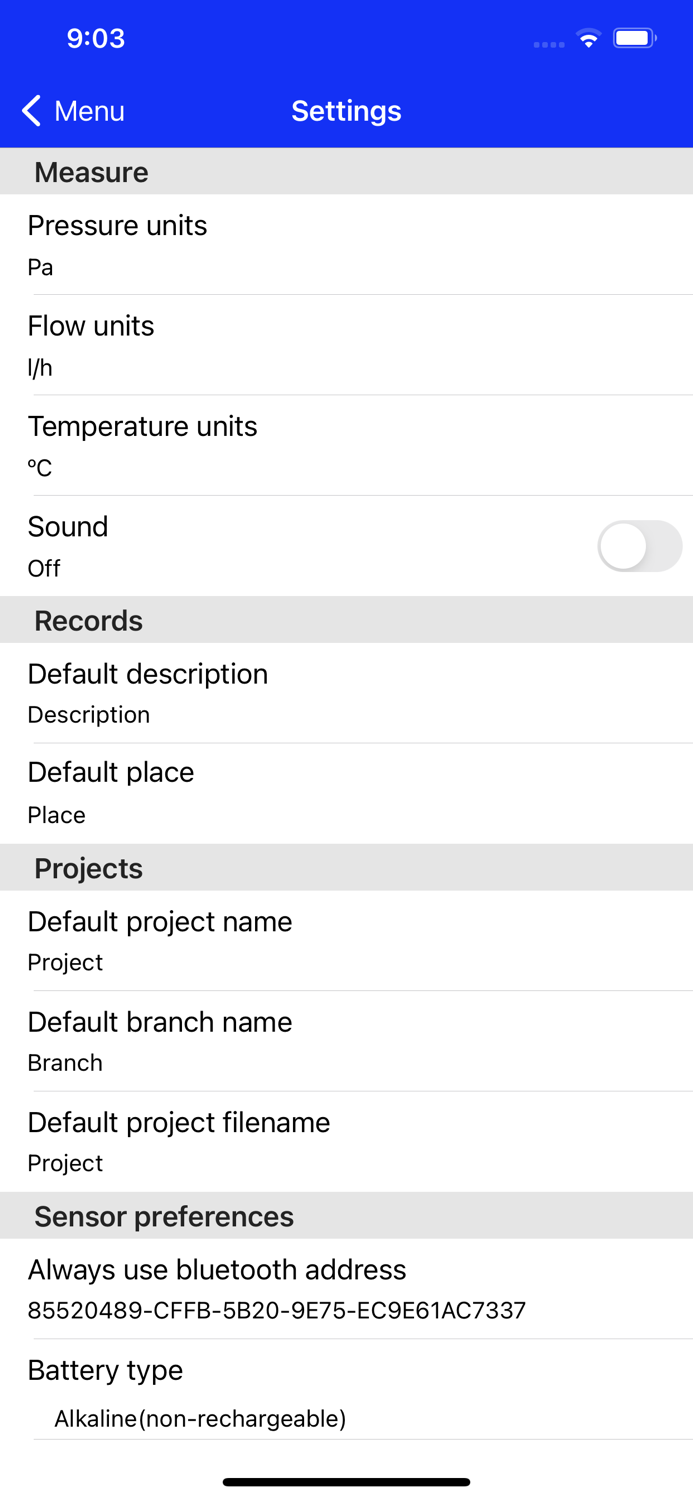
Task: Change the Flow units setting
Action: pos(346,345)
